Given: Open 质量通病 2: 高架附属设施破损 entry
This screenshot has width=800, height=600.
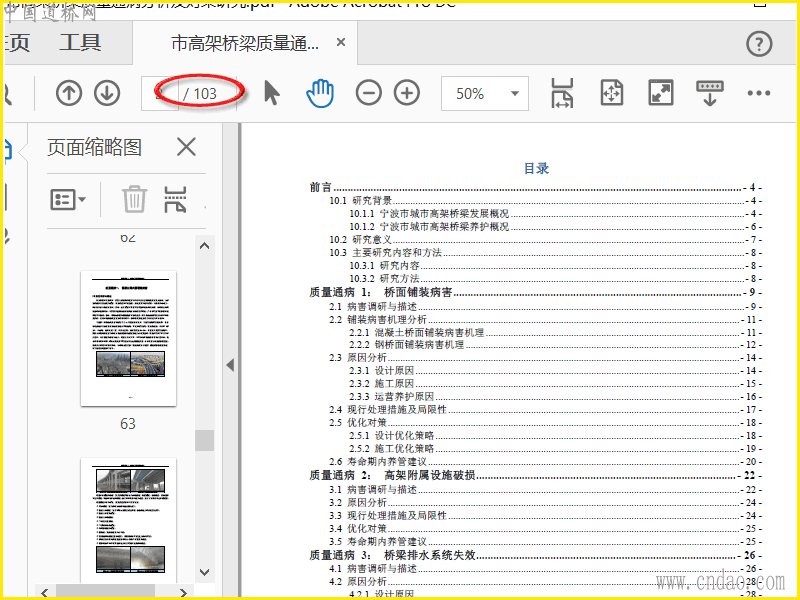Looking at the screenshot, I should [535, 476].
